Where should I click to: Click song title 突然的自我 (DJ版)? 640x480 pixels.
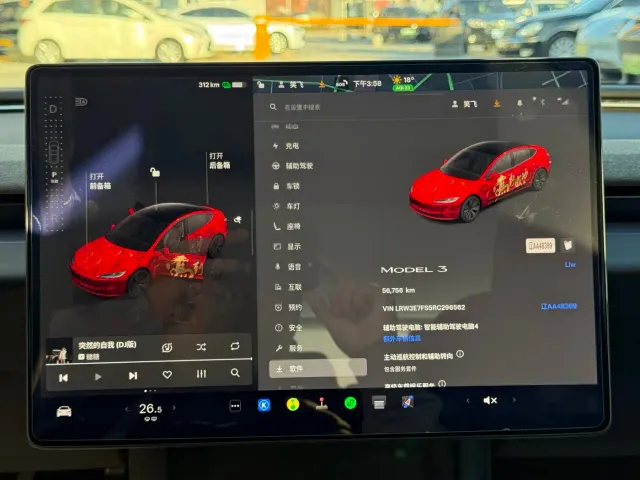pos(107,345)
